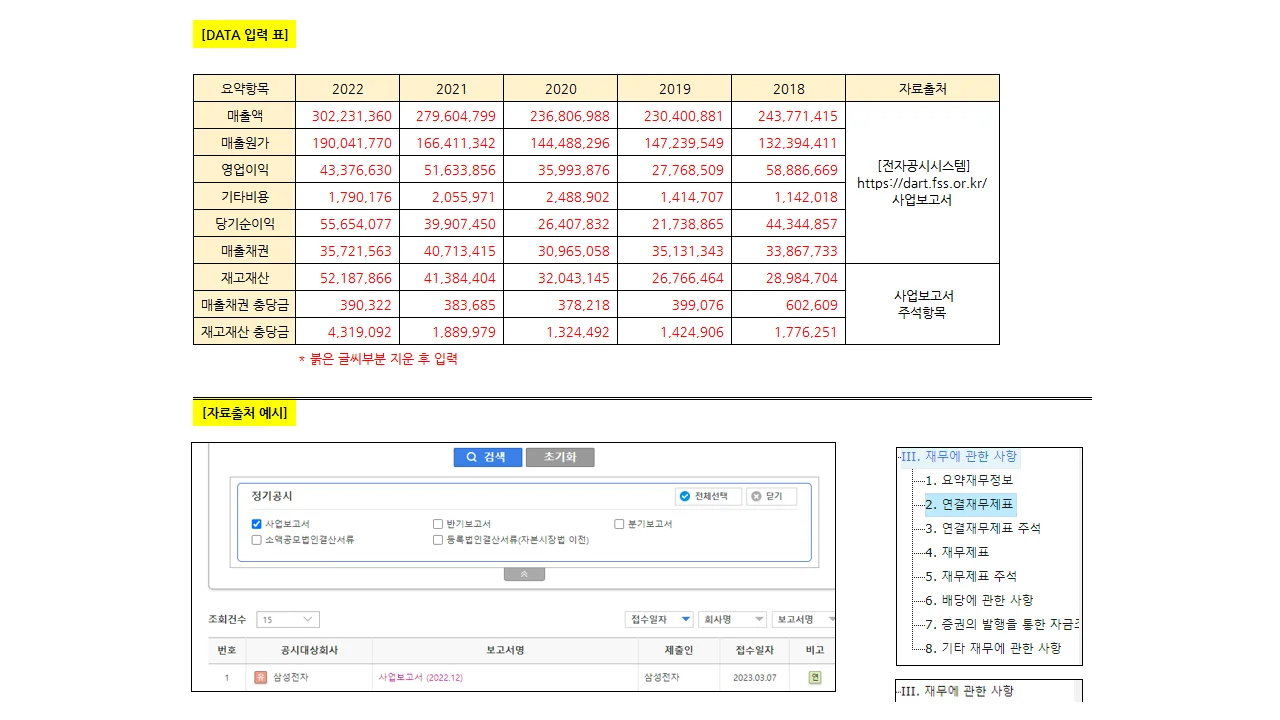Click the 기타비용 row label
The height and width of the screenshot is (720, 1280).
click(x=245, y=196)
